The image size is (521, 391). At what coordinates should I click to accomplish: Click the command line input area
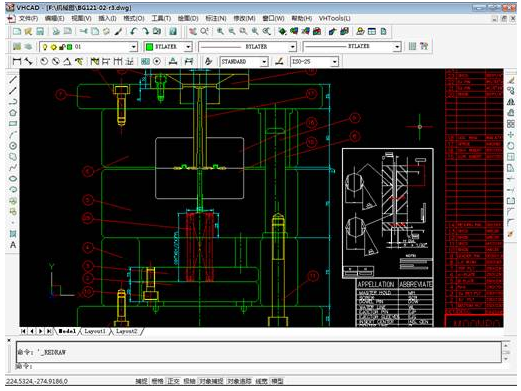(259, 366)
